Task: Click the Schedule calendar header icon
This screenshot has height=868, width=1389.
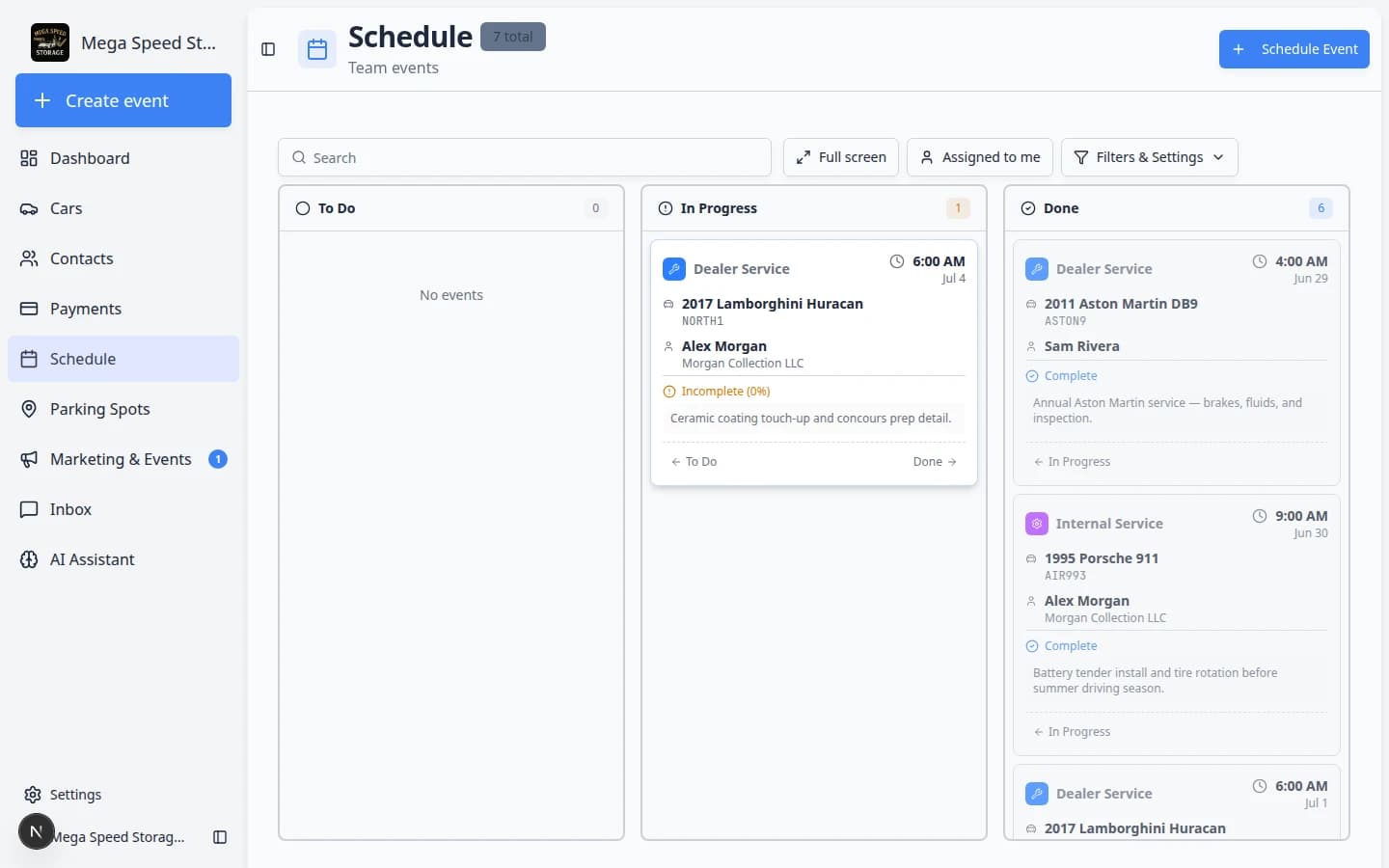Action: pos(317,49)
